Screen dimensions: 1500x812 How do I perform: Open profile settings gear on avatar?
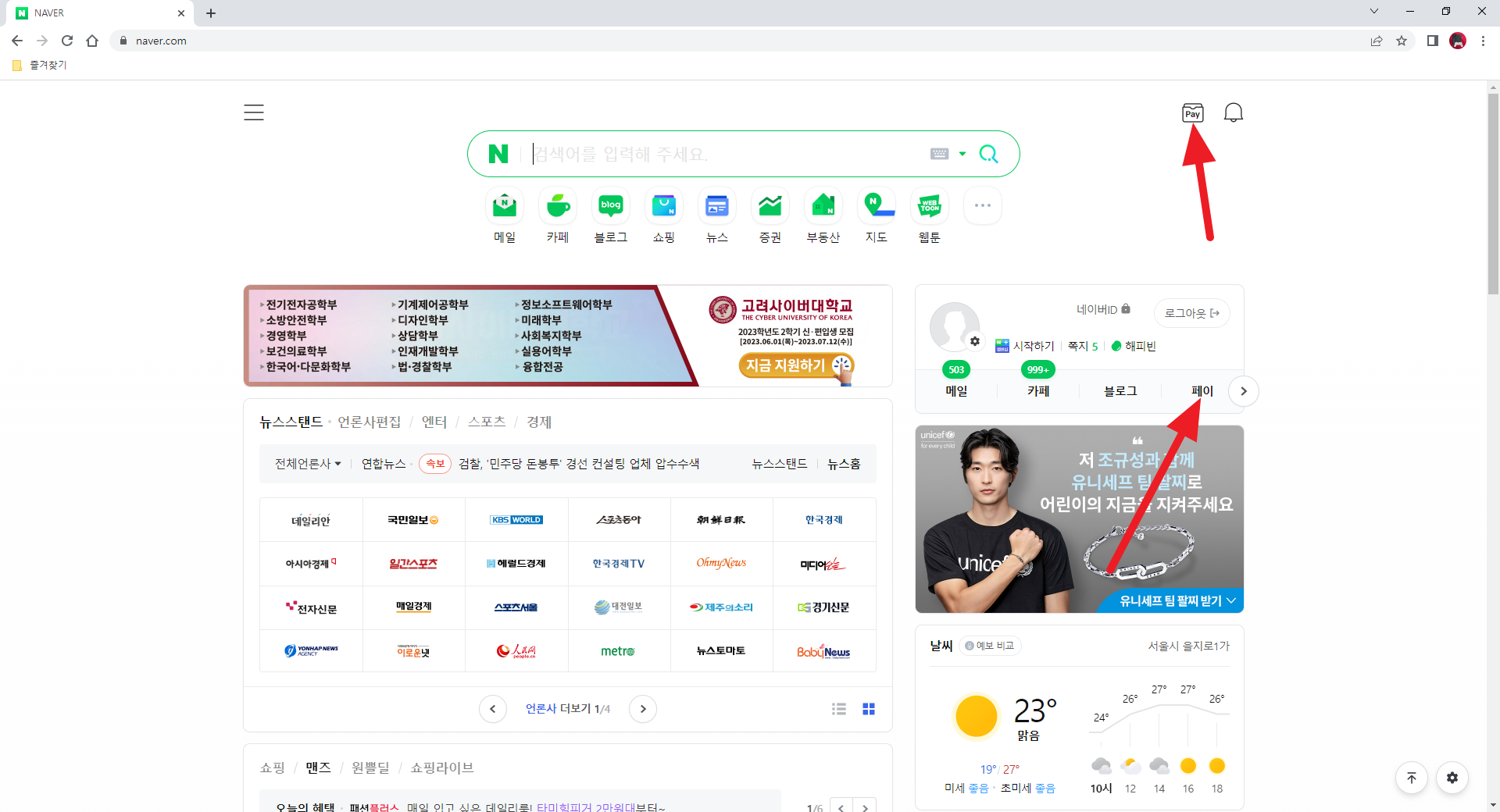(x=975, y=341)
